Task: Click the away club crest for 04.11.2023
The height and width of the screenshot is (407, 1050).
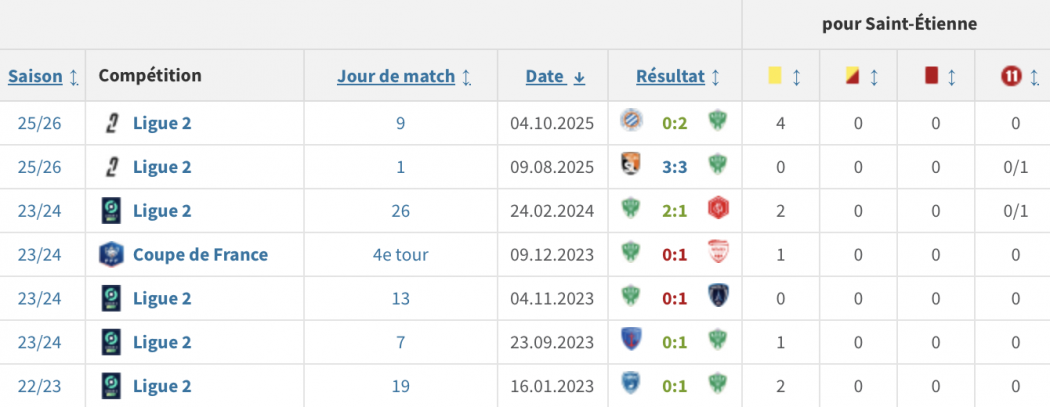Action: 717,298
